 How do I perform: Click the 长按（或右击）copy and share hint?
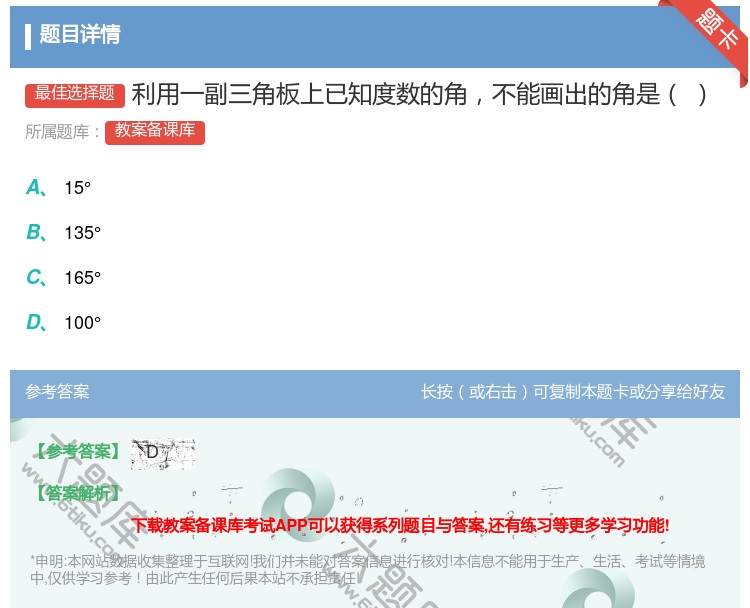tap(573, 392)
